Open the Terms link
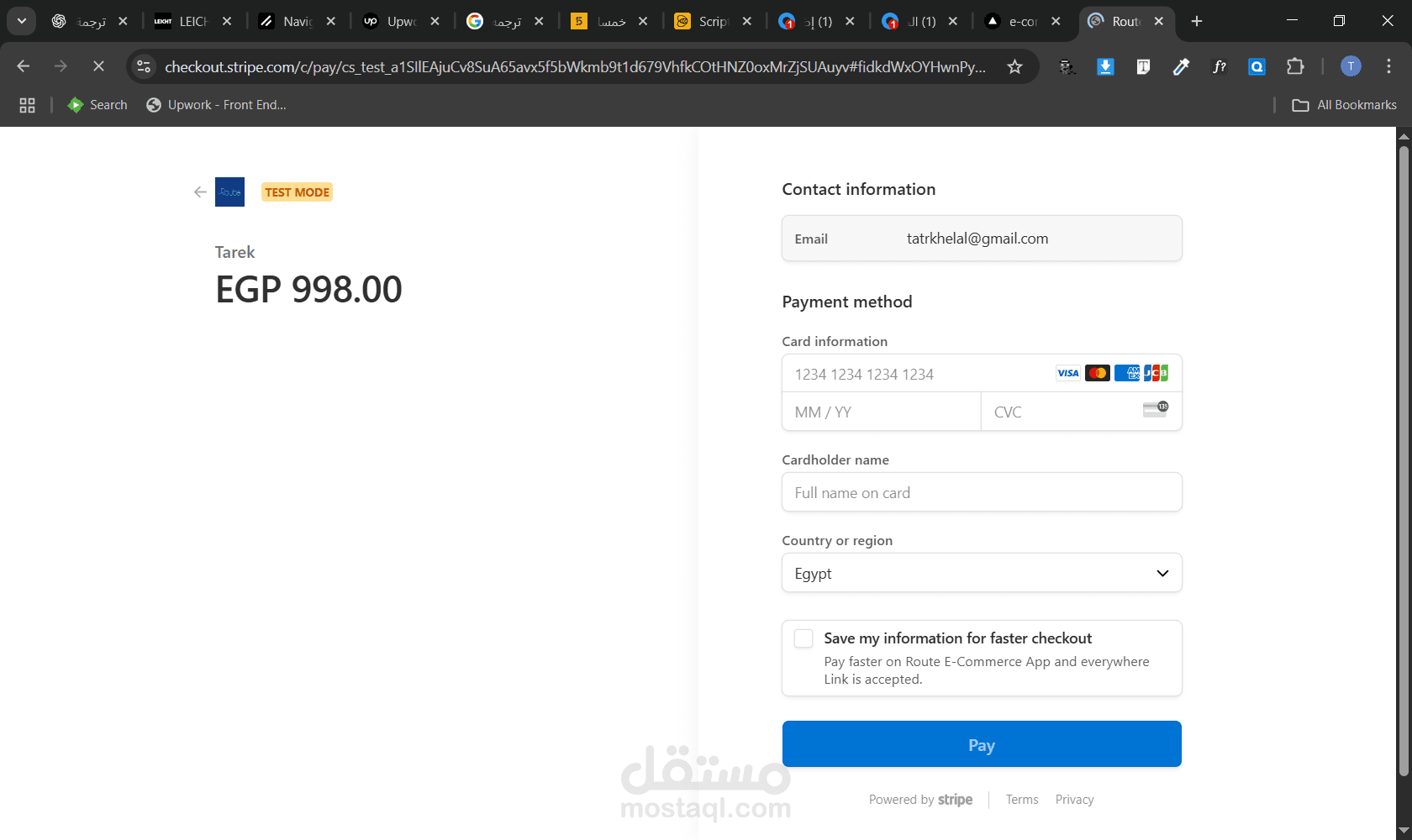The image size is (1412, 840). 1022,800
